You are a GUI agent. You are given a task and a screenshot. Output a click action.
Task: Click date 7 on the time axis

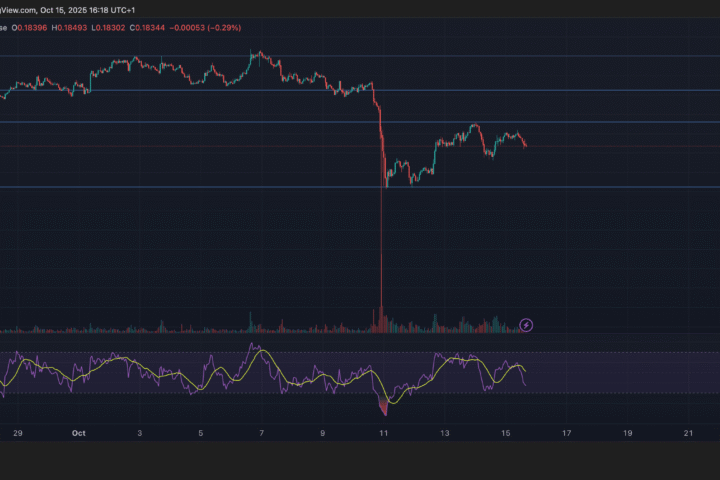(261, 433)
